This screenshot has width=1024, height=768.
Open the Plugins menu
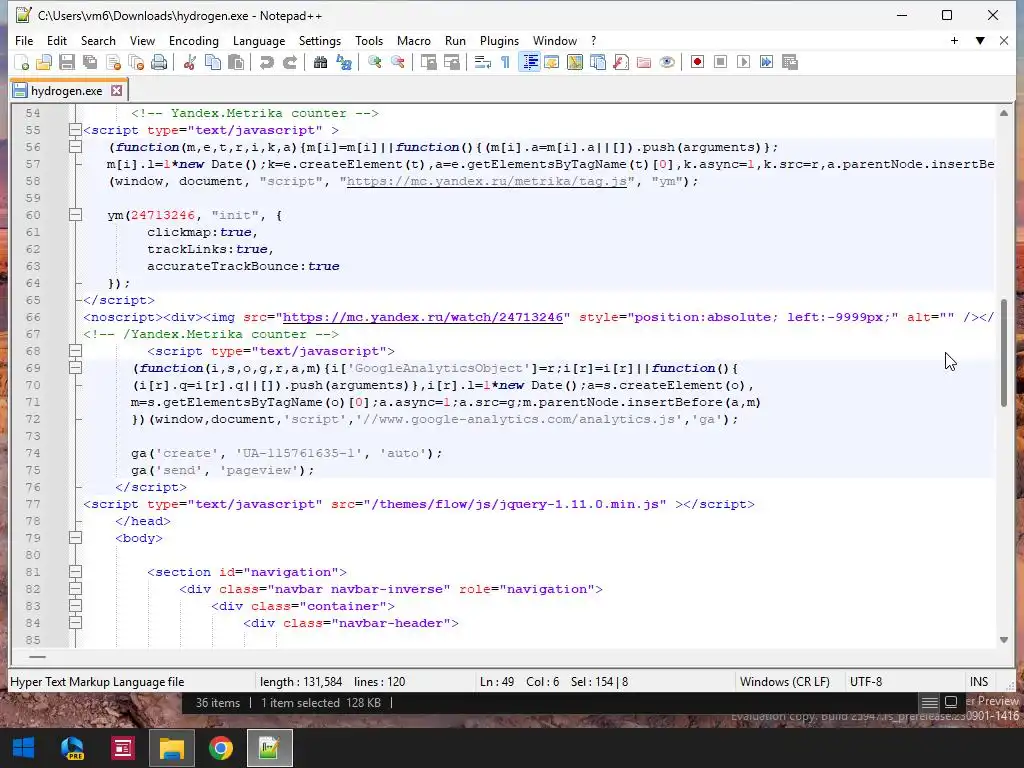coord(499,40)
